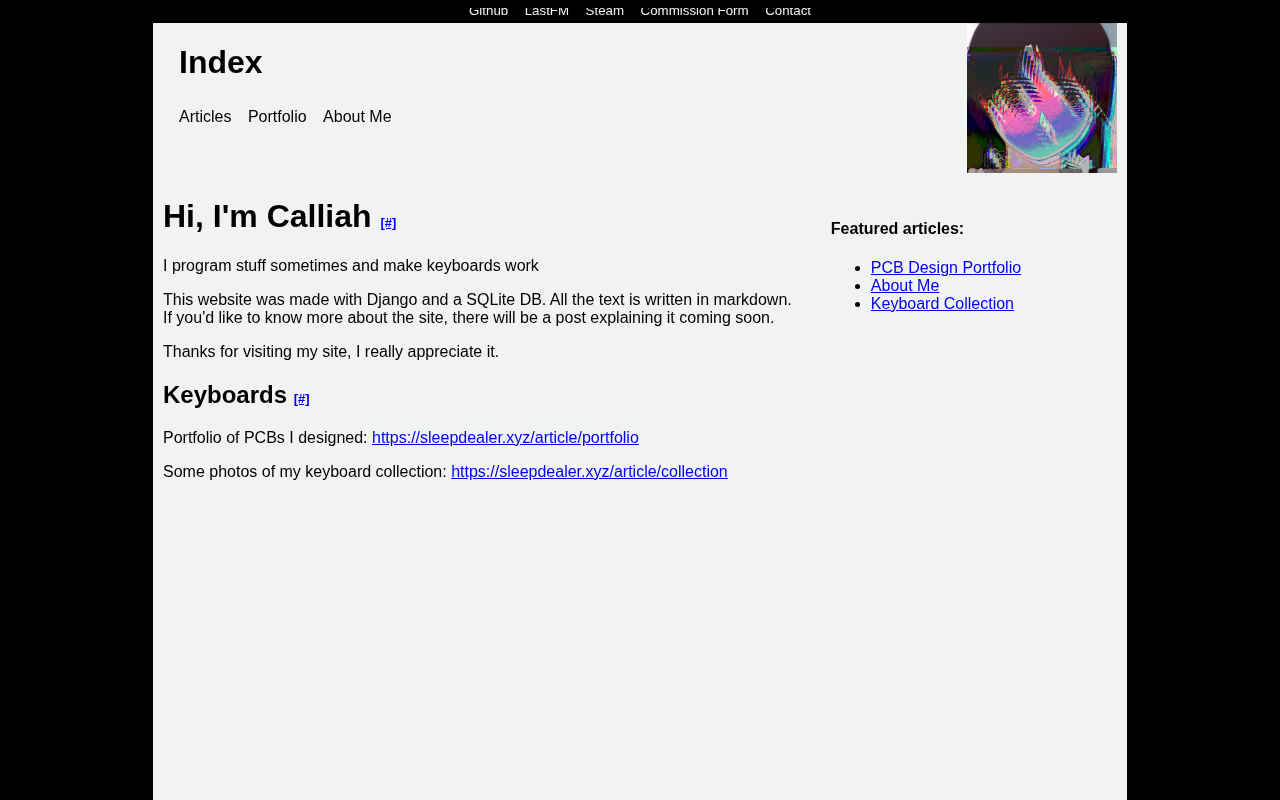Screen dimensions: 1280x800
Task: Open the sleepdealer.xyz/article/portfolio URL link
Action: click(x=505, y=438)
